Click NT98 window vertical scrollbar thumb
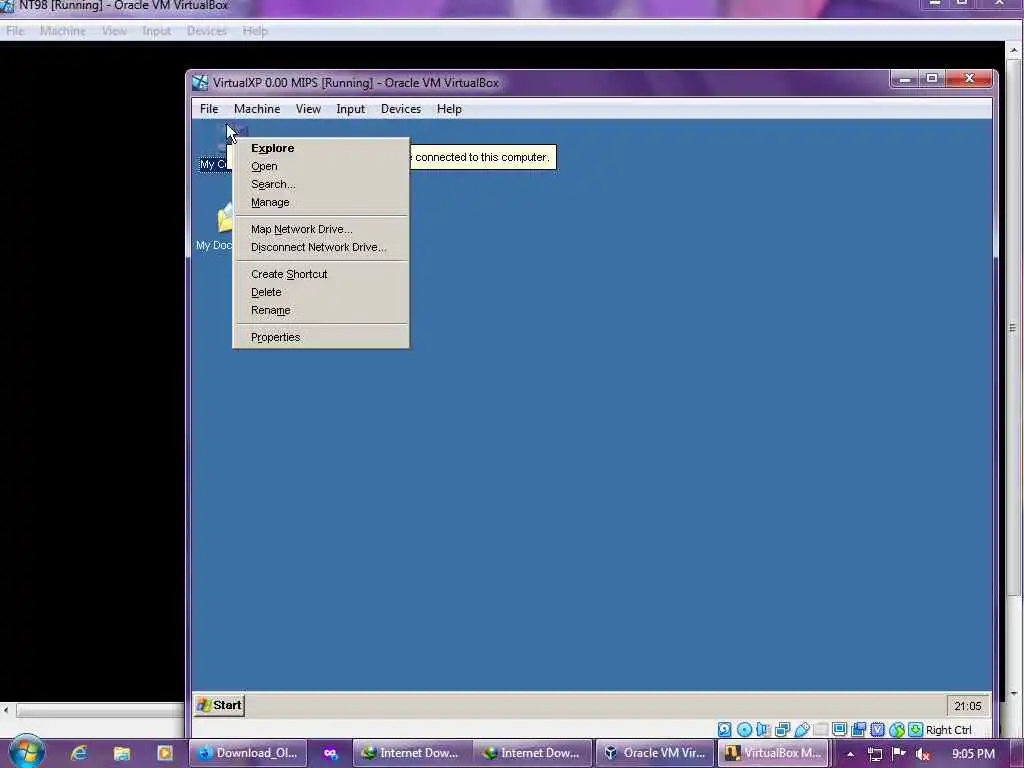 1014,327
